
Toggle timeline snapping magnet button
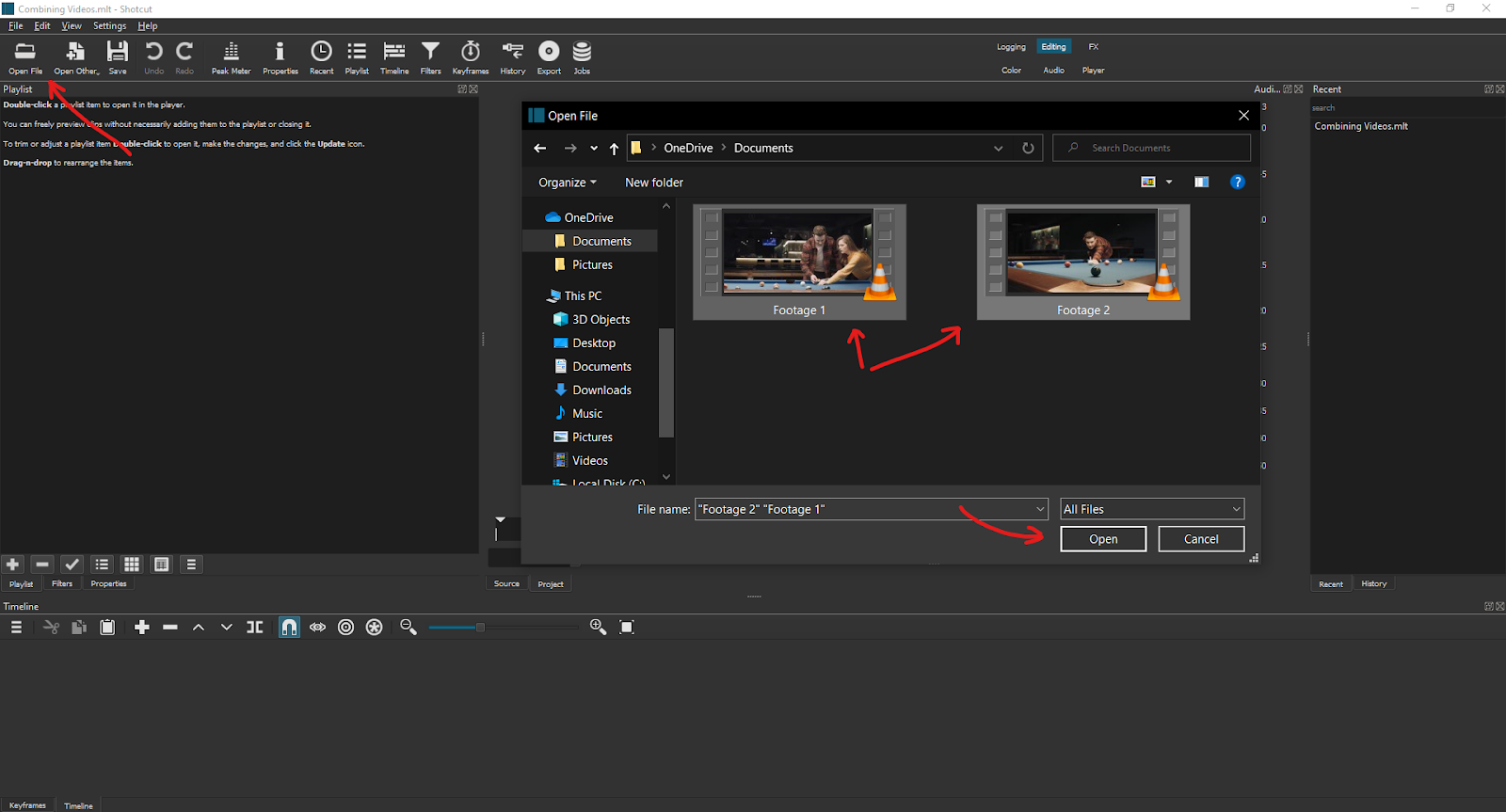[x=290, y=628]
